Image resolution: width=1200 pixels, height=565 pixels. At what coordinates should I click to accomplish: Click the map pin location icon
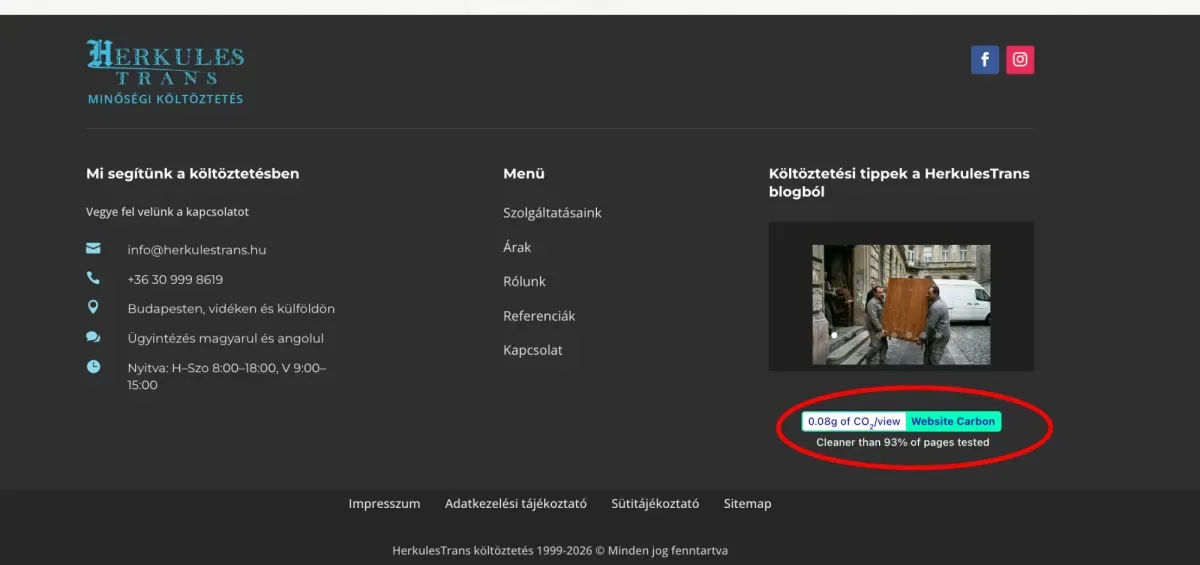[x=93, y=307]
